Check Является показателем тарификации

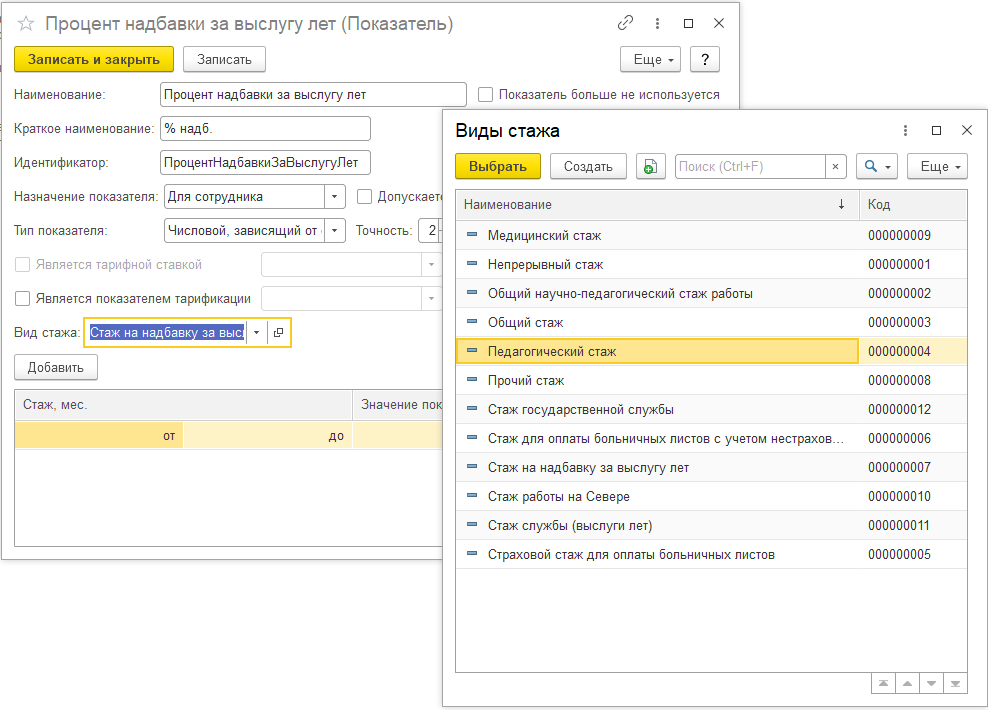22,299
